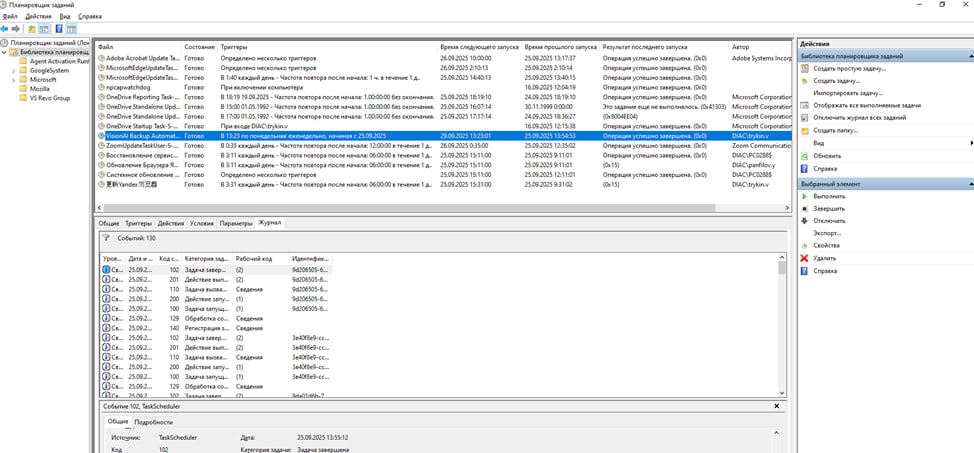The image size is (974, 453).
Task: Expand the Вид submenu arrow
Action: click(970, 143)
